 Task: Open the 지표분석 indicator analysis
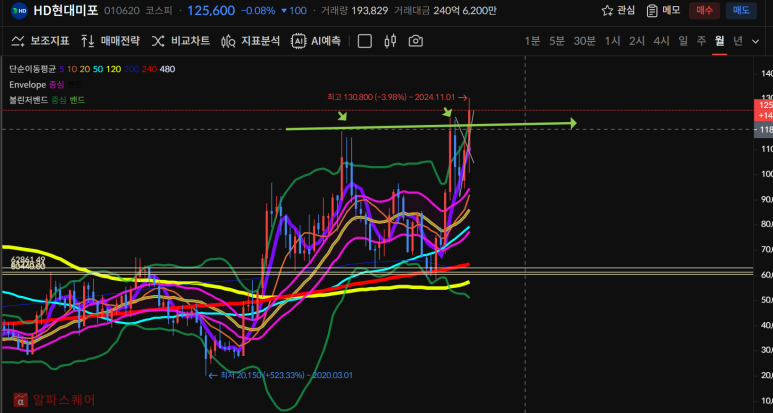250,41
